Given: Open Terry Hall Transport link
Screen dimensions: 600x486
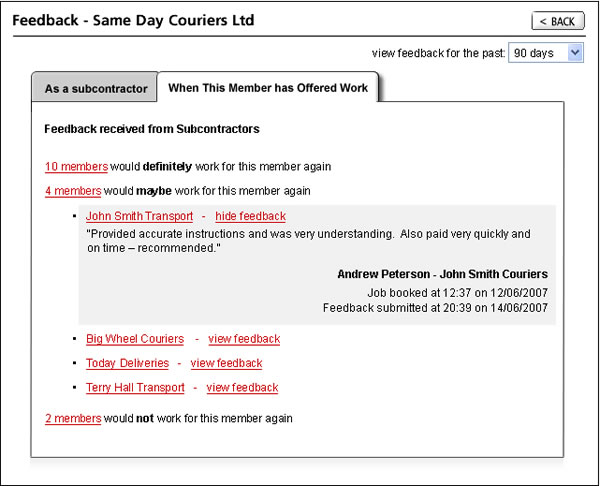Looking at the screenshot, I should [x=135, y=387].
